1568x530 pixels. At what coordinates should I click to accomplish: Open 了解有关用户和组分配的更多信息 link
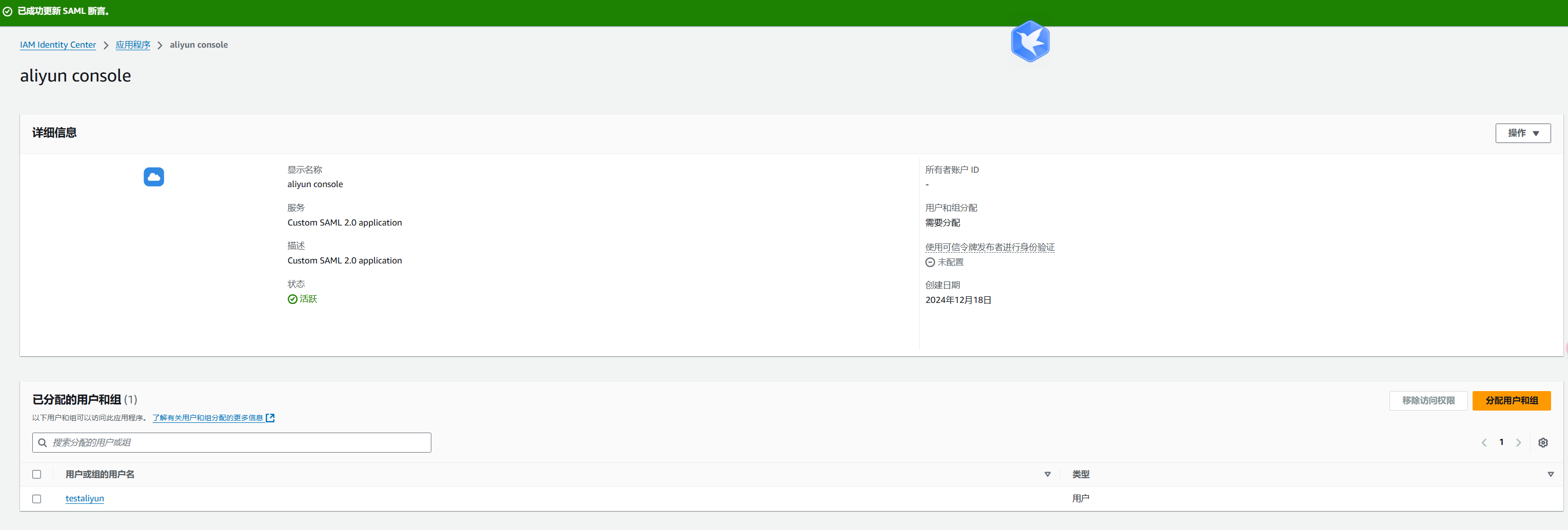click(208, 417)
